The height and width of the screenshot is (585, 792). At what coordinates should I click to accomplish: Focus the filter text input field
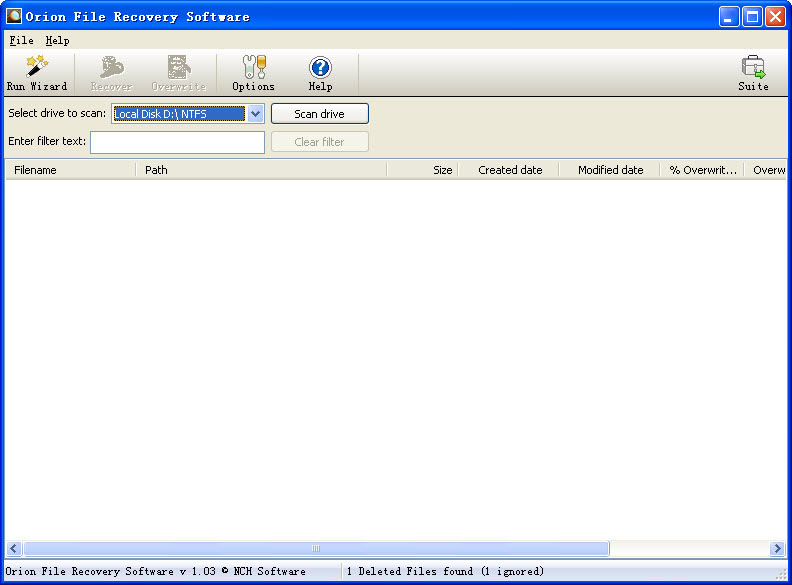coord(177,142)
